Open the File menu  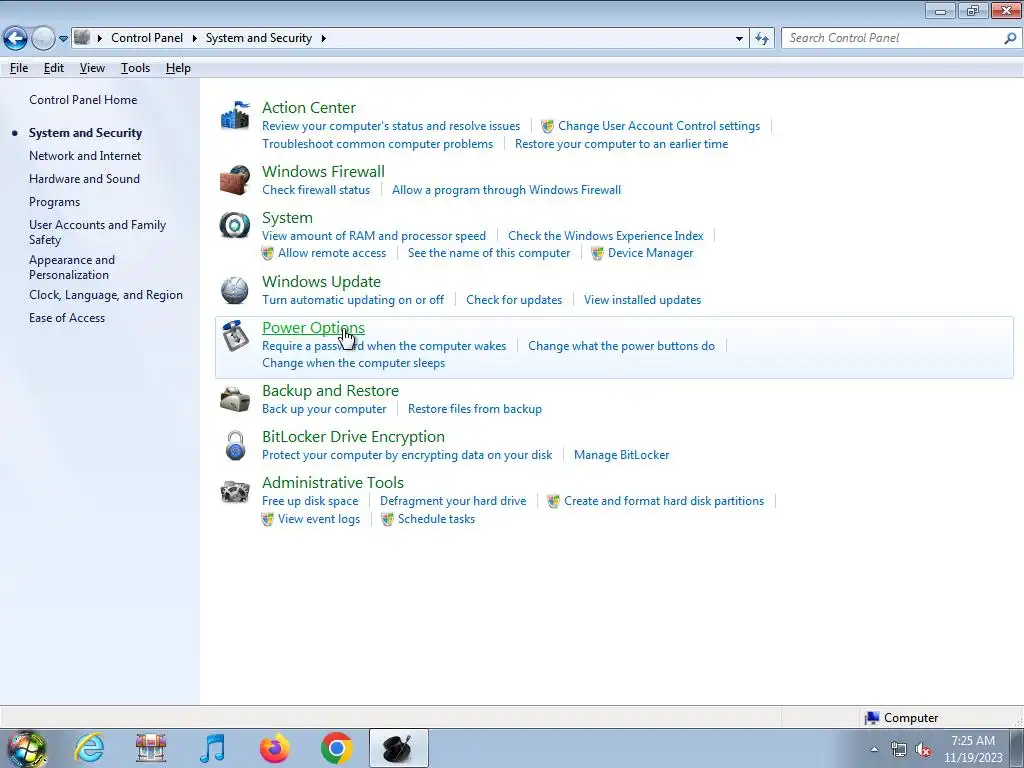pyautogui.click(x=19, y=68)
